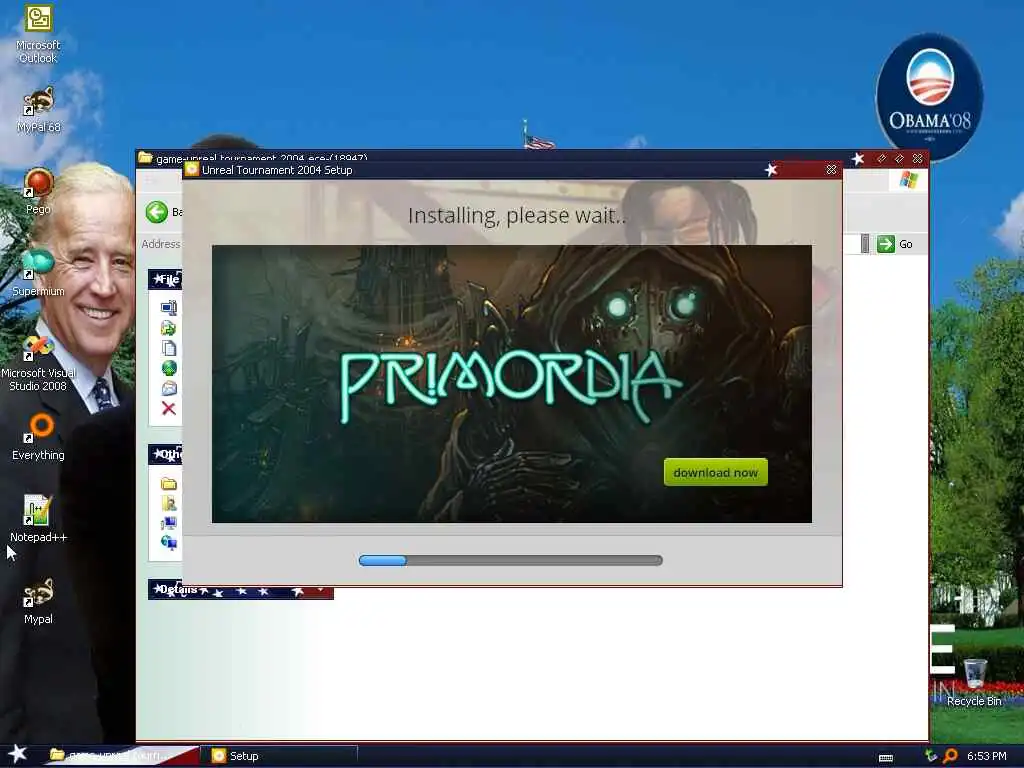Click orange magnifier tray icon

tap(950, 756)
